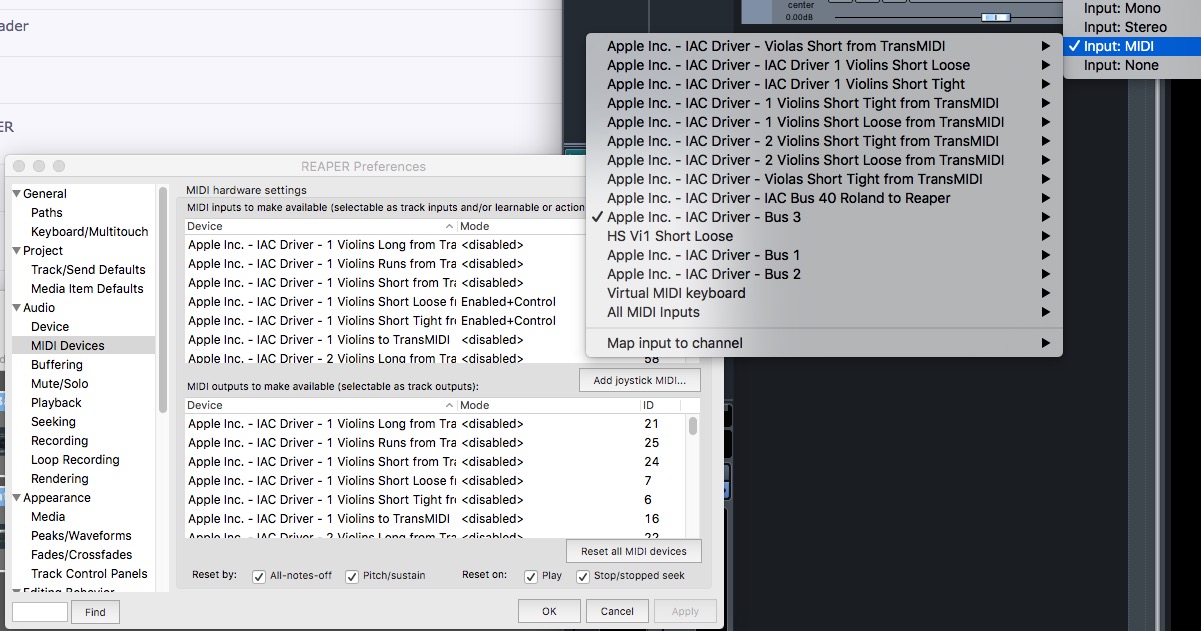Select Violas Short Tight from TransMIDI

(x=824, y=179)
